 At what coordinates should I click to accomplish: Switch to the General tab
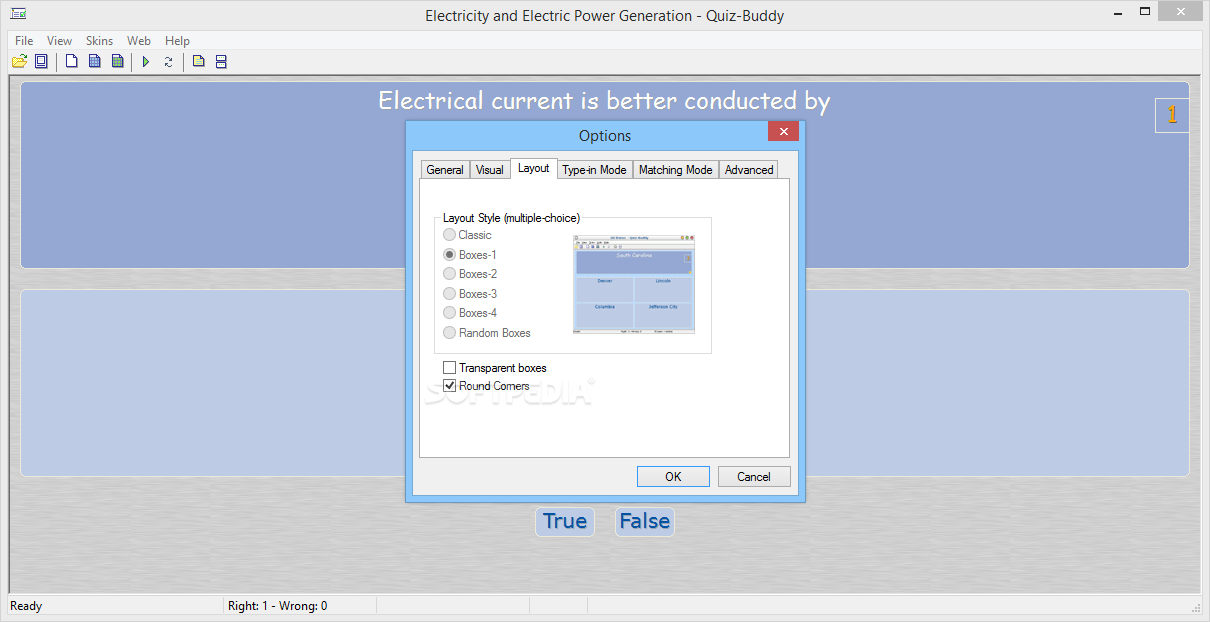[445, 170]
